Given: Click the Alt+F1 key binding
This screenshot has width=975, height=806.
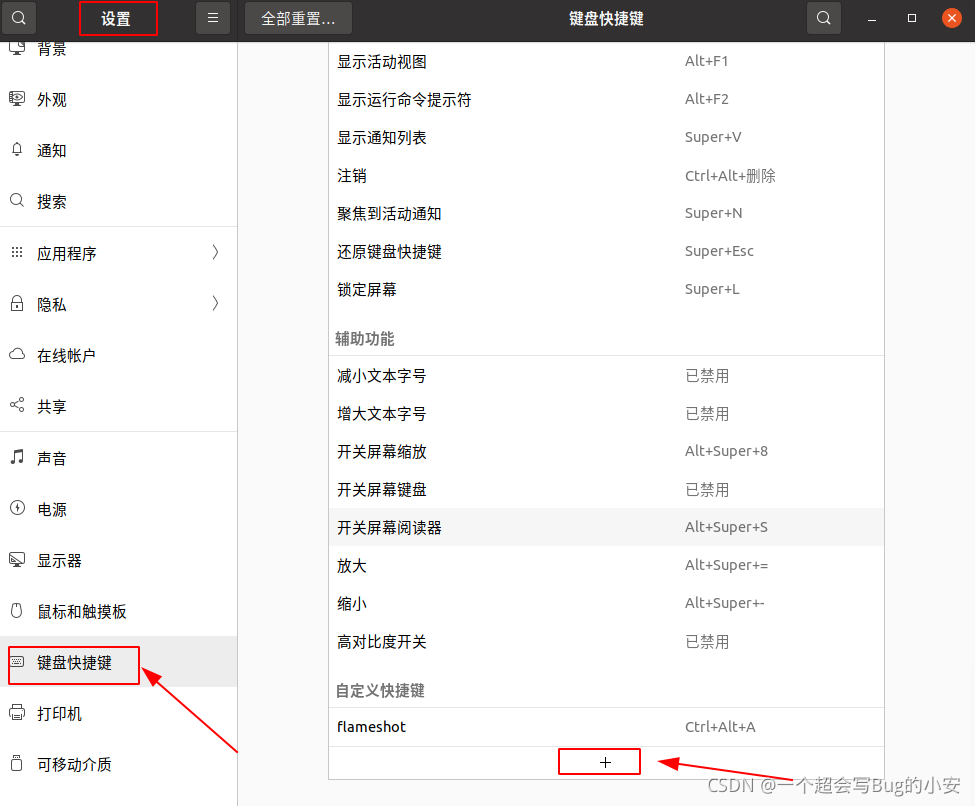Looking at the screenshot, I should pyautogui.click(x=706, y=61).
